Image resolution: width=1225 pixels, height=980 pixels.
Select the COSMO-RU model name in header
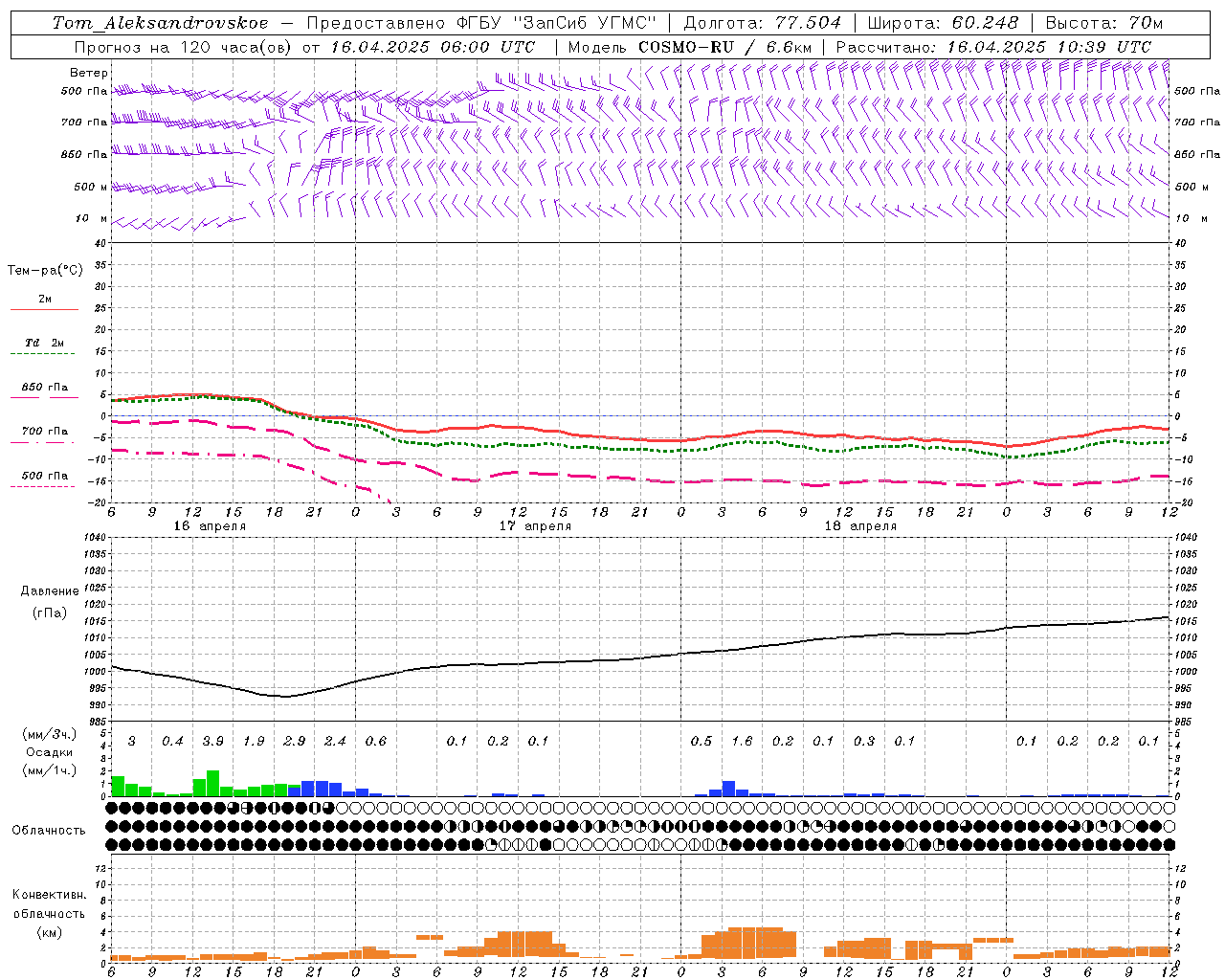(686, 47)
